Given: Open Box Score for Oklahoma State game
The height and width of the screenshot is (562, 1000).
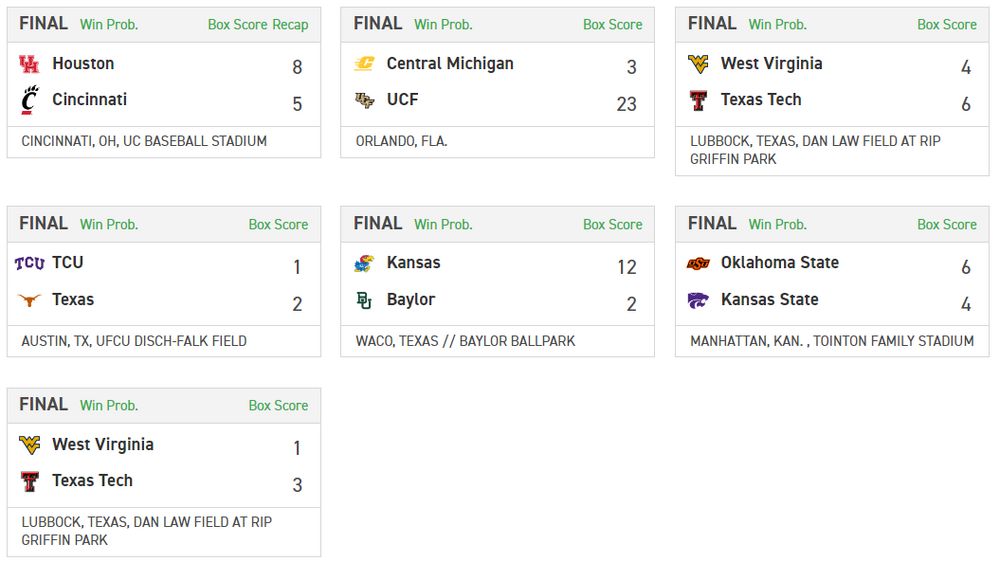Looking at the screenshot, I should pyautogui.click(x=947, y=225).
